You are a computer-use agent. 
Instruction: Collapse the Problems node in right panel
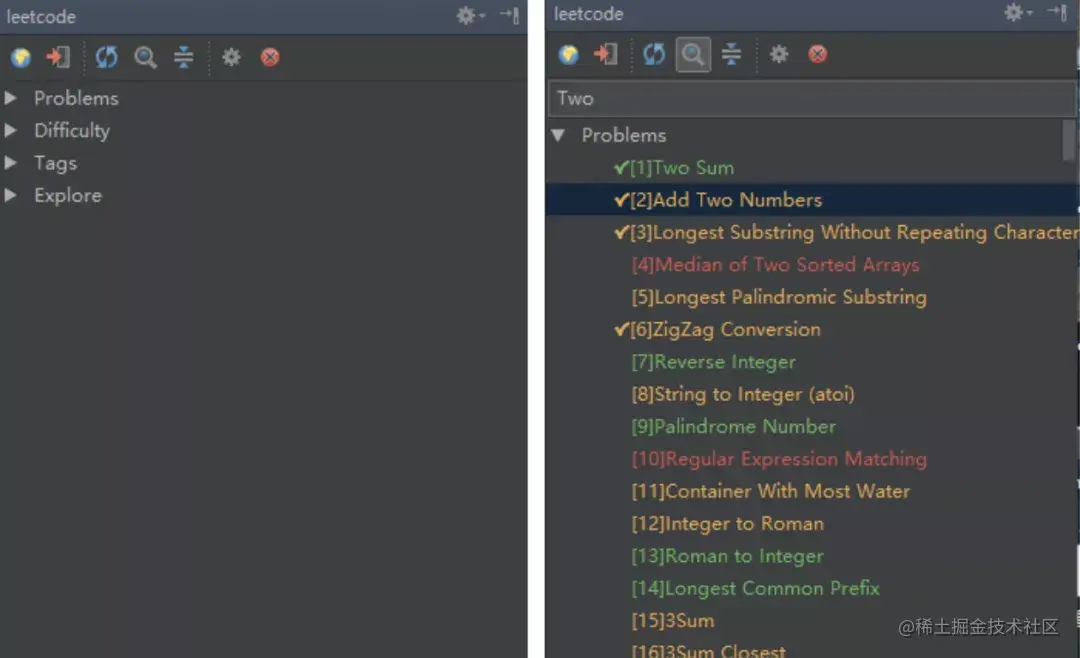pyautogui.click(x=559, y=135)
